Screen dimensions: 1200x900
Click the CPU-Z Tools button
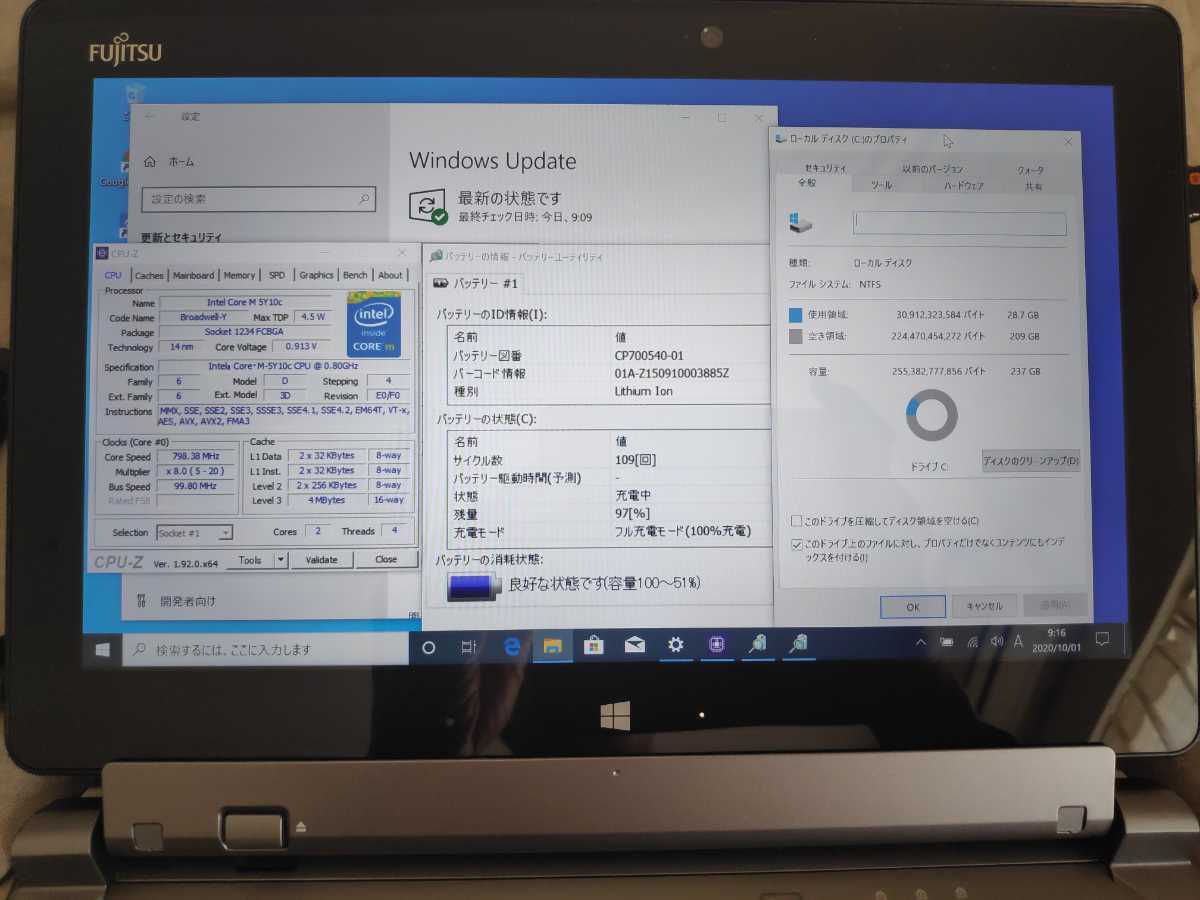pos(249,560)
